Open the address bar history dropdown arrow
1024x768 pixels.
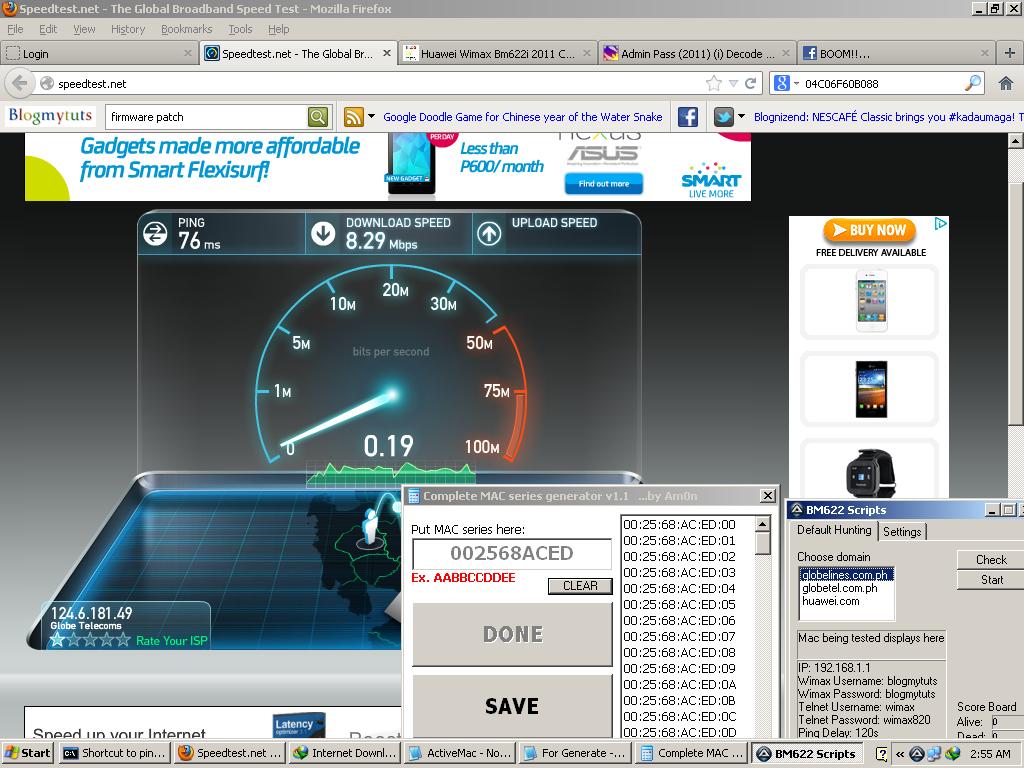(x=733, y=84)
